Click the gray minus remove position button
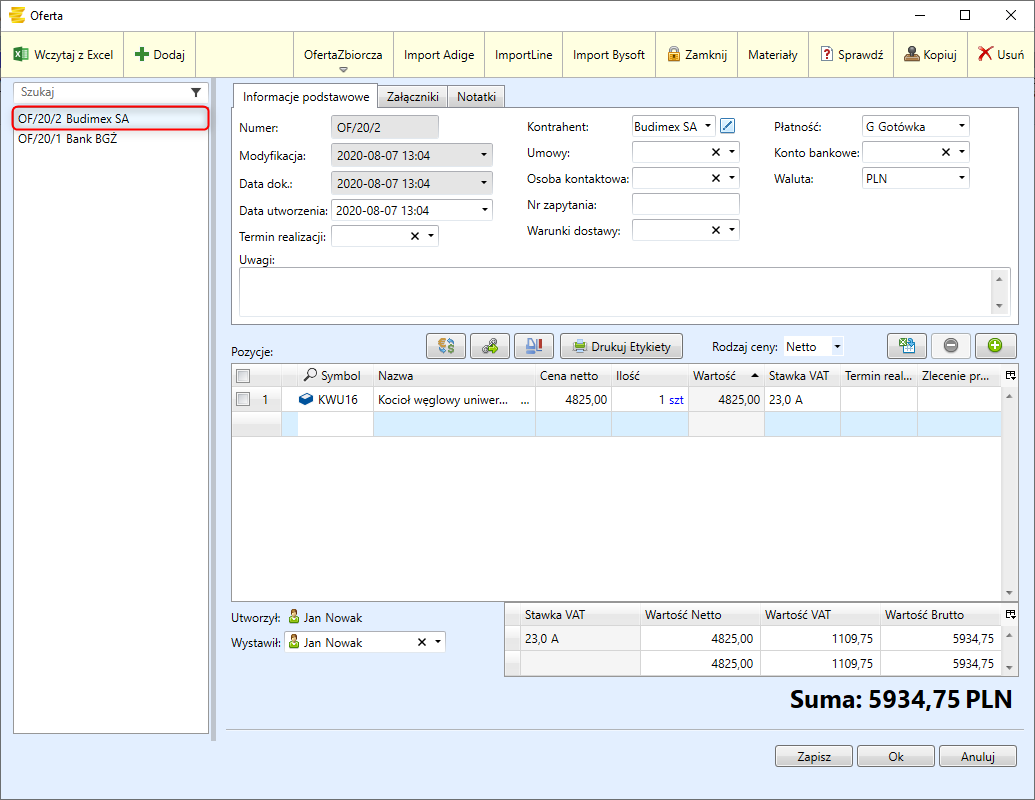 coord(950,346)
